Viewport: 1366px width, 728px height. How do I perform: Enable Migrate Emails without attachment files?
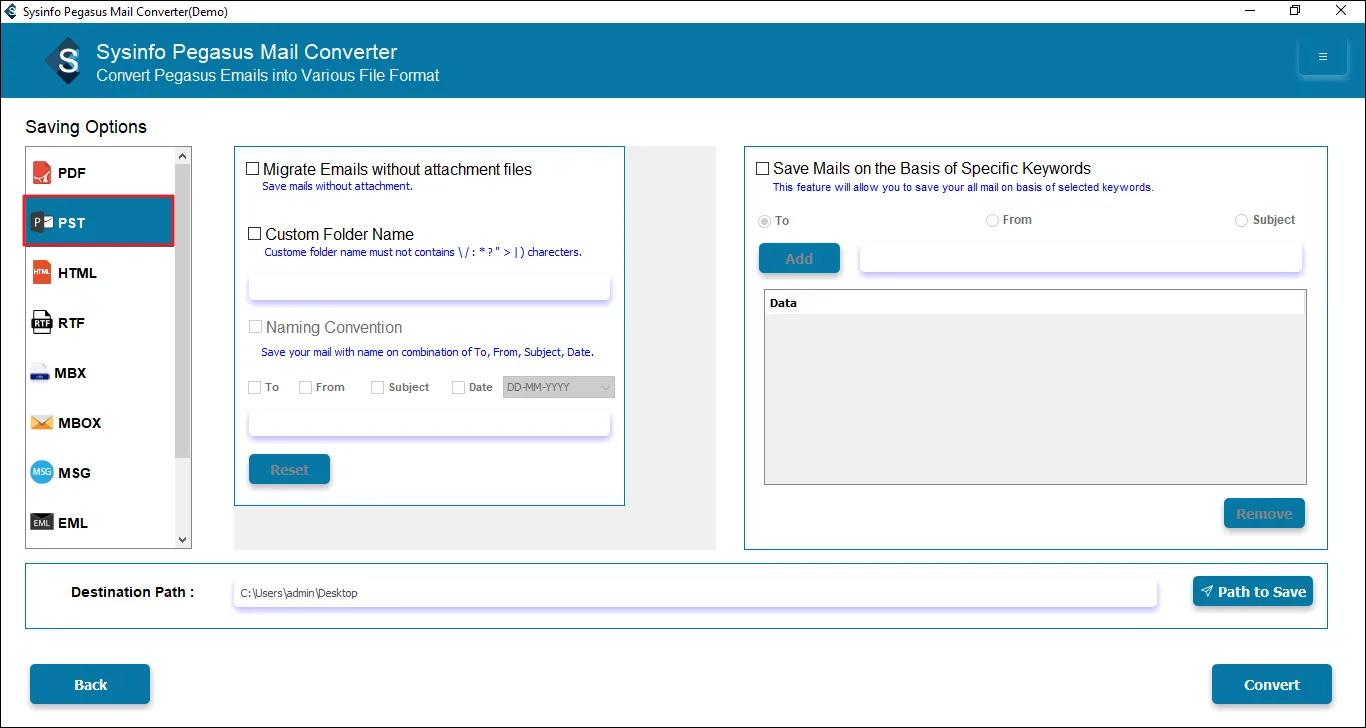pyautogui.click(x=253, y=169)
